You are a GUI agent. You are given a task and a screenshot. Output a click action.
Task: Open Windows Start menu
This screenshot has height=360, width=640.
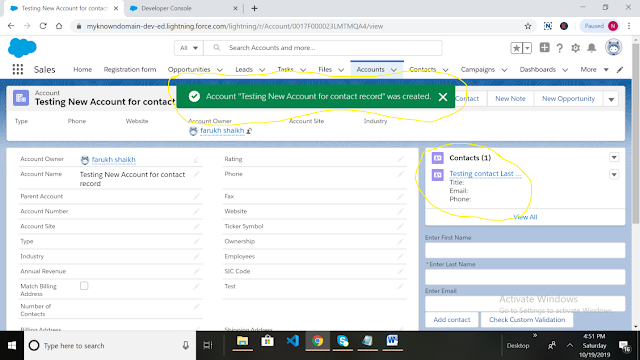pos(12,346)
